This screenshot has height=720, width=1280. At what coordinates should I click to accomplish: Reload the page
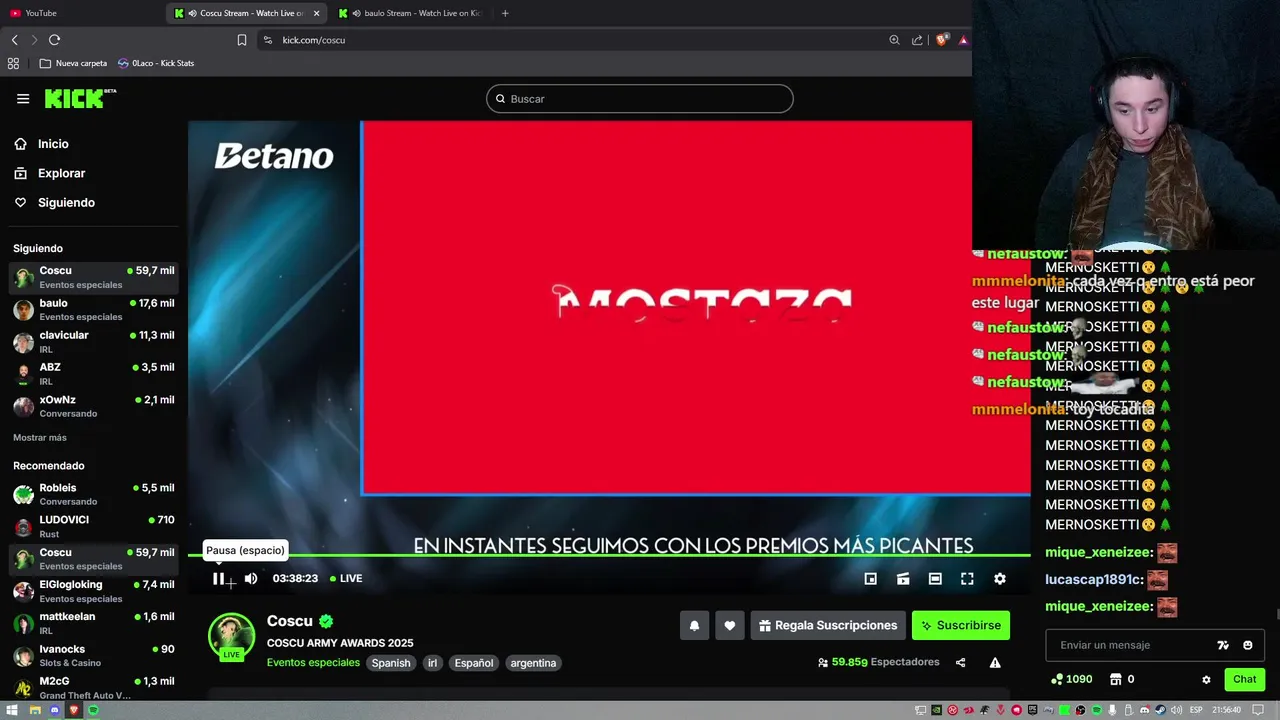coord(54,40)
